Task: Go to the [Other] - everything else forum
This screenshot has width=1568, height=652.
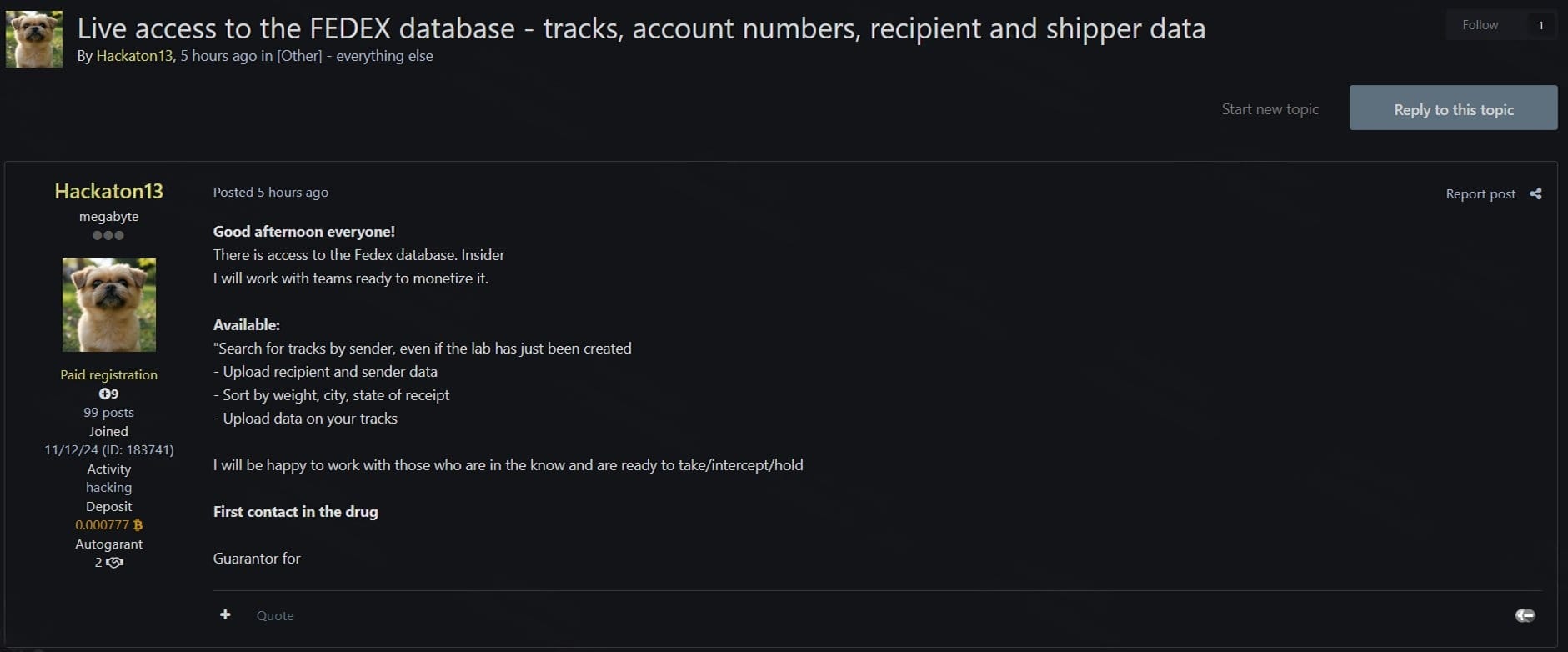Action: point(354,56)
